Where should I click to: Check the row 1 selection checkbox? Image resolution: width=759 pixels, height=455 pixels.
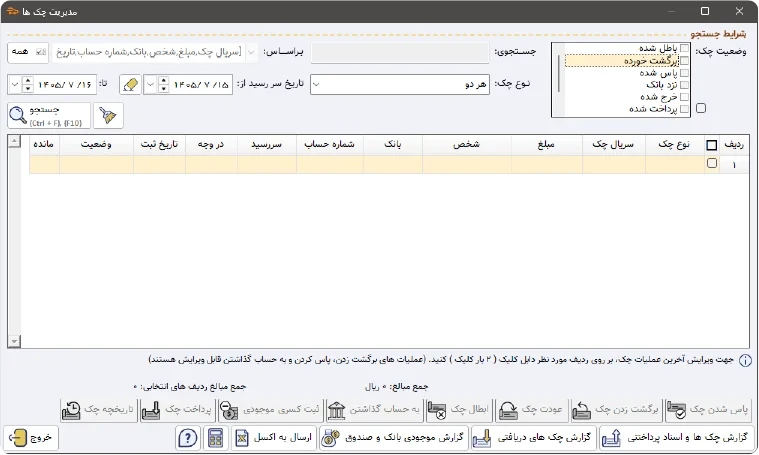coord(712,164)
